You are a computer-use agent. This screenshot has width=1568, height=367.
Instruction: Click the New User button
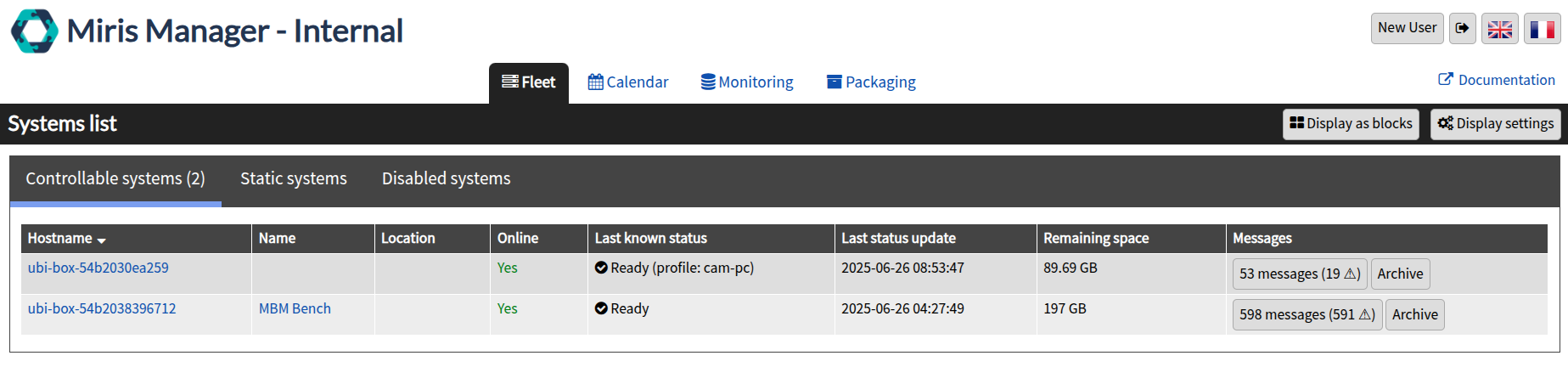point(1407,28)
